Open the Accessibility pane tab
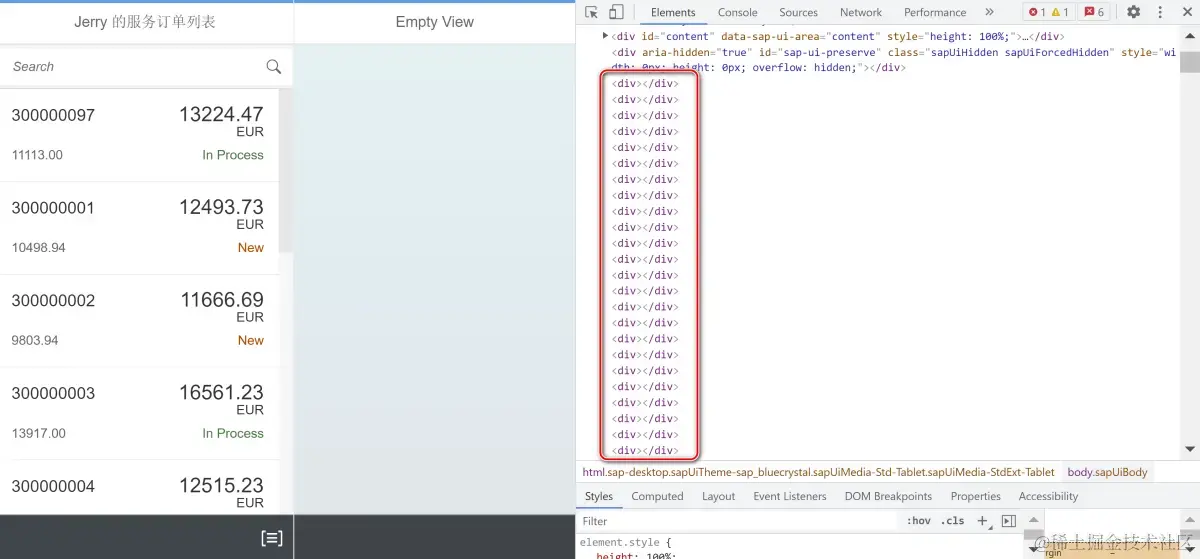Viewport: 1200px width, 559px height. pos(1048,496)
